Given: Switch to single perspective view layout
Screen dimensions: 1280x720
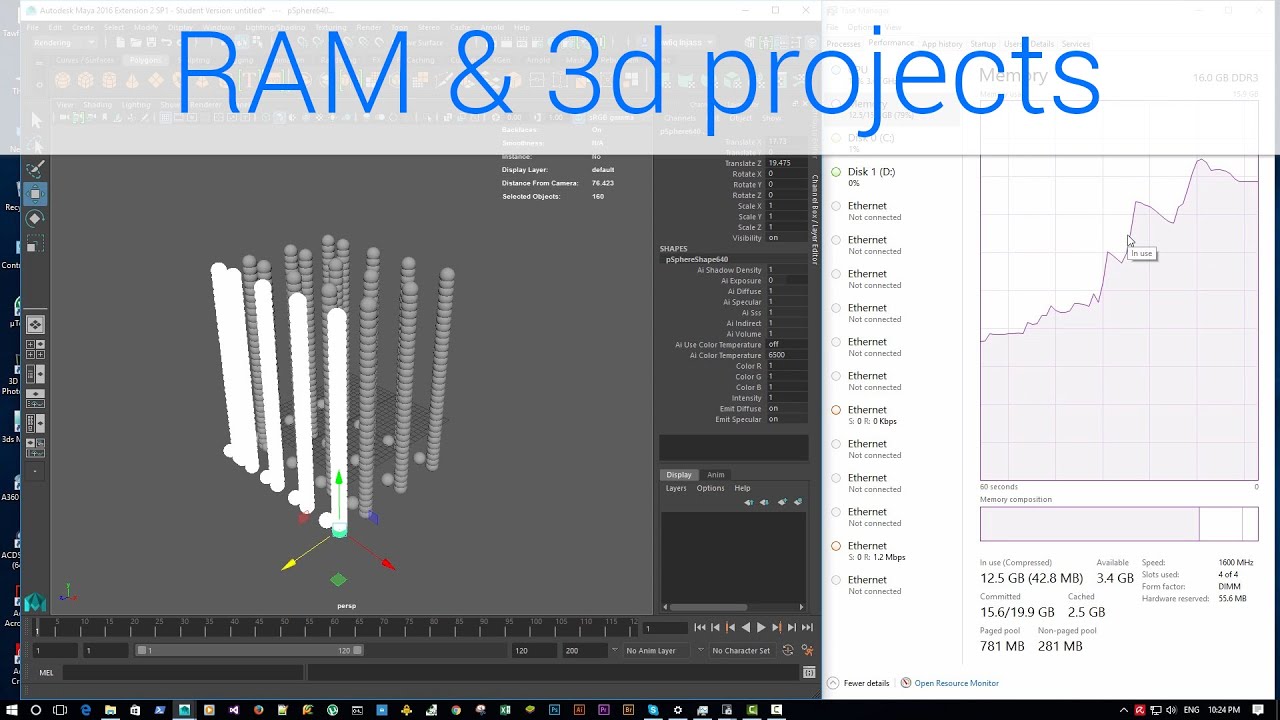Looking at the screenshot, I should (34, 324).
